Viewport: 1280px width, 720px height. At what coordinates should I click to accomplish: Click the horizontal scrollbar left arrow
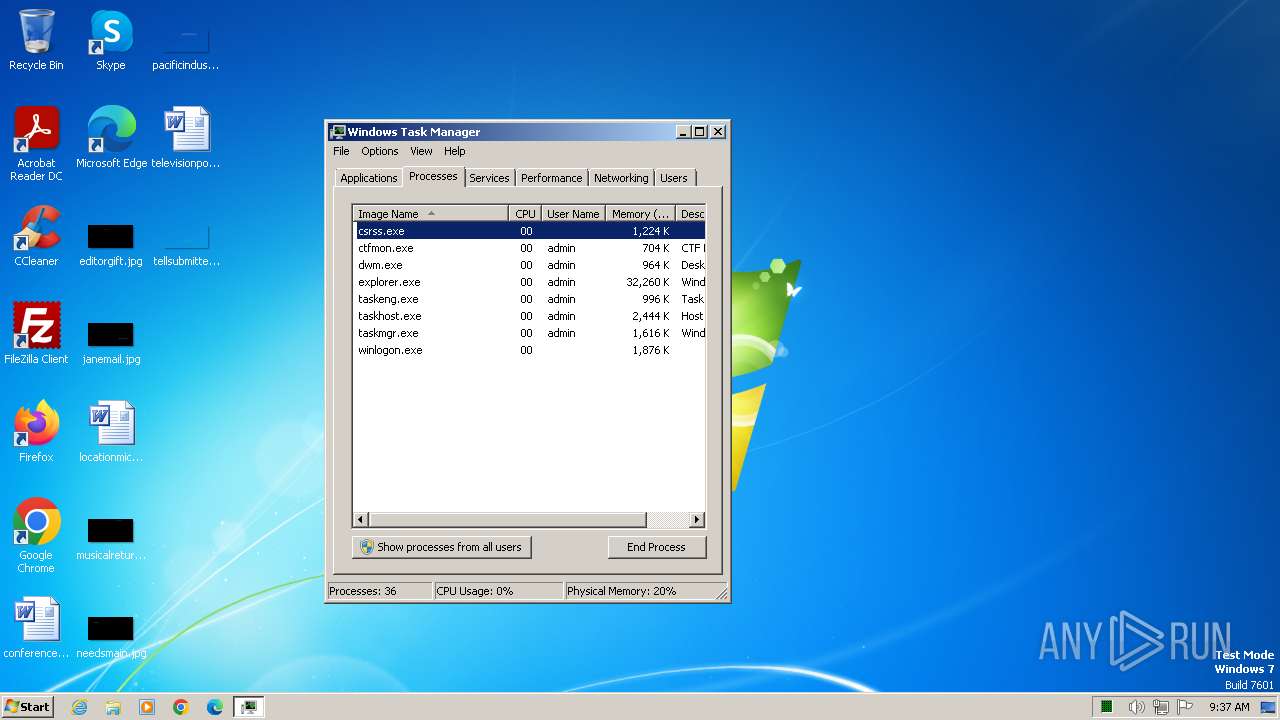(361, 520)
